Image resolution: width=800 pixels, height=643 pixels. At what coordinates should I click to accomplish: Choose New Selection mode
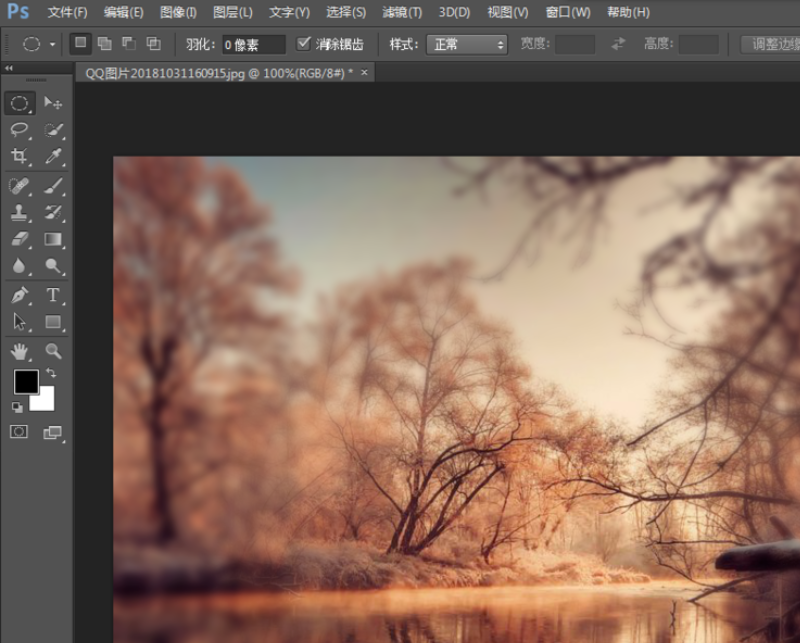coord(81,43)
